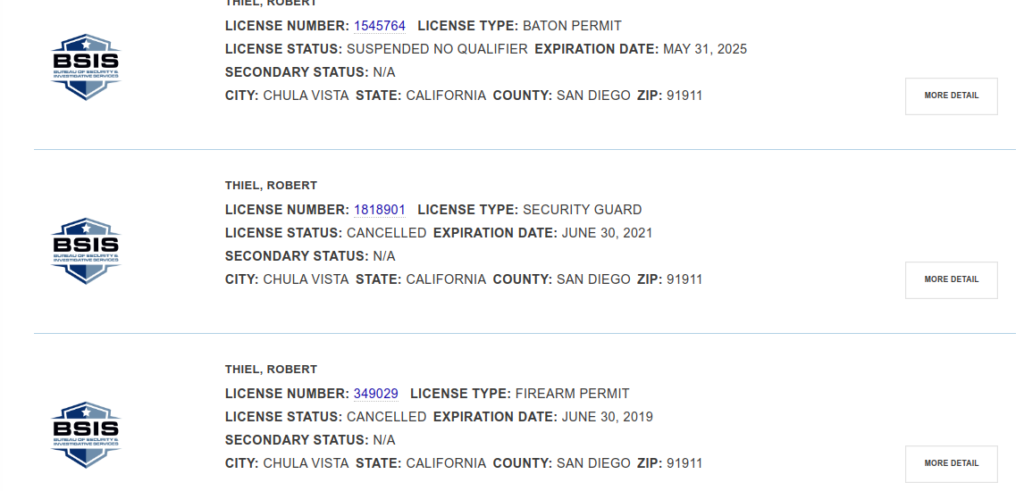Click the Cancelled status of the Firearm Permit license
This screenshot has width=1024, height=491.
click(x=386, y=417)
